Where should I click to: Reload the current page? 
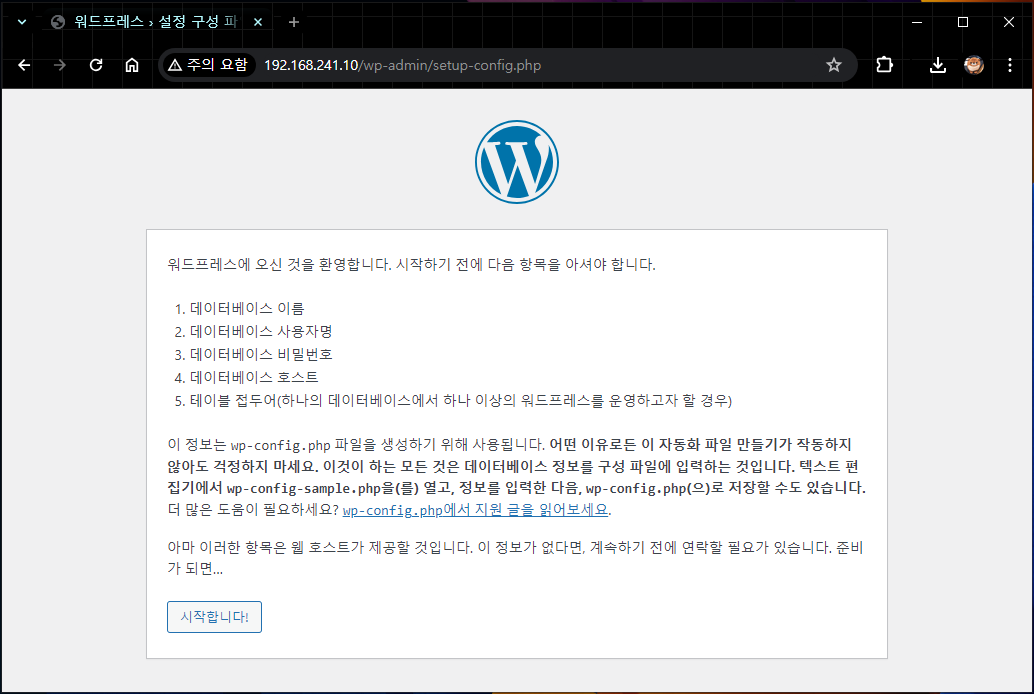[96, 65]
